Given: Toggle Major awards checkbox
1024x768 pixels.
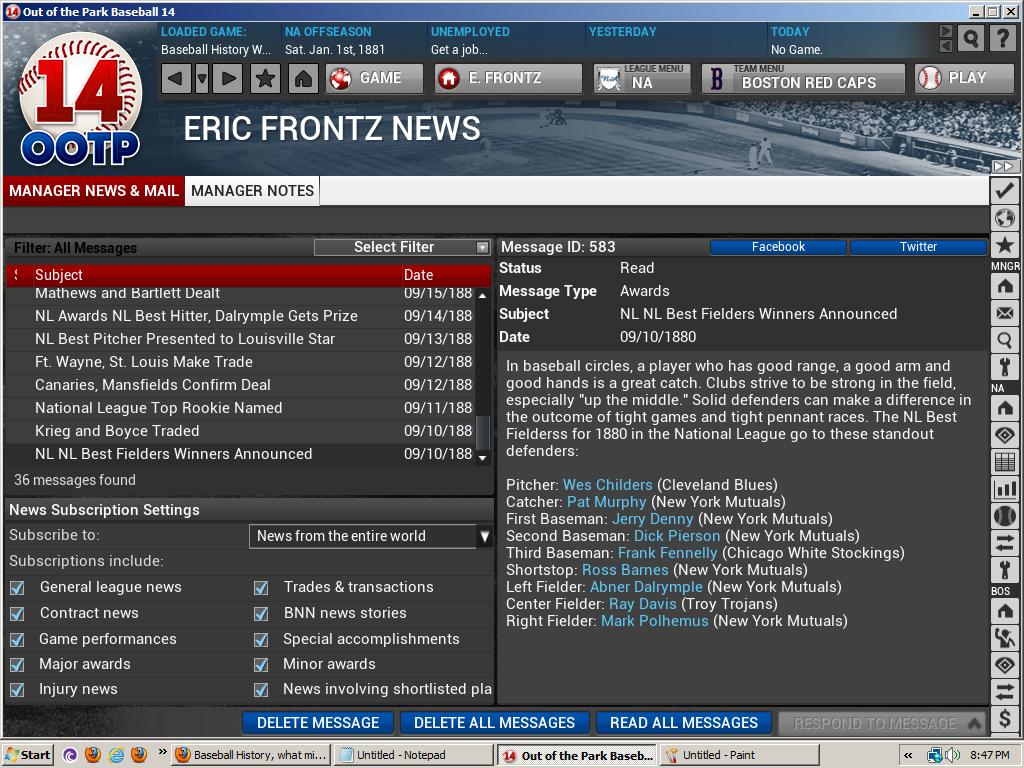Looking at the screenshot, I should pos(18,665).
